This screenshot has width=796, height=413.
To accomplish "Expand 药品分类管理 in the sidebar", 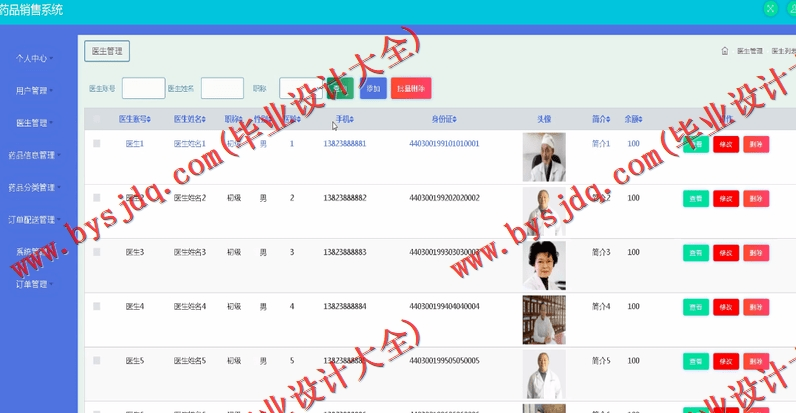I will [34, 188].
